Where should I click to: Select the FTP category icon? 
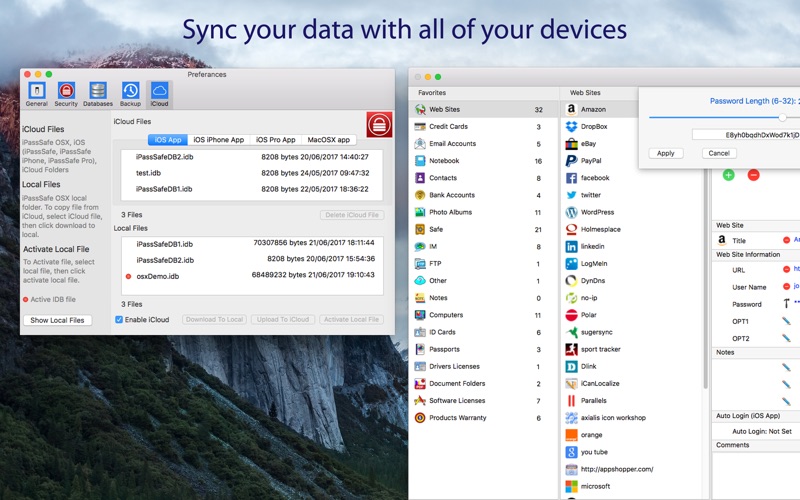tap(420, 263)
